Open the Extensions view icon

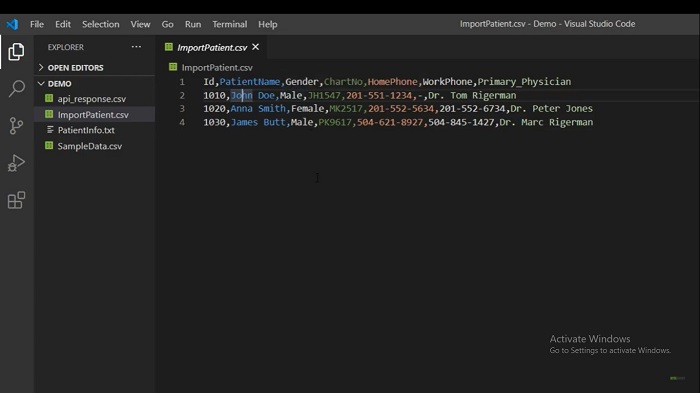(16, 200)
